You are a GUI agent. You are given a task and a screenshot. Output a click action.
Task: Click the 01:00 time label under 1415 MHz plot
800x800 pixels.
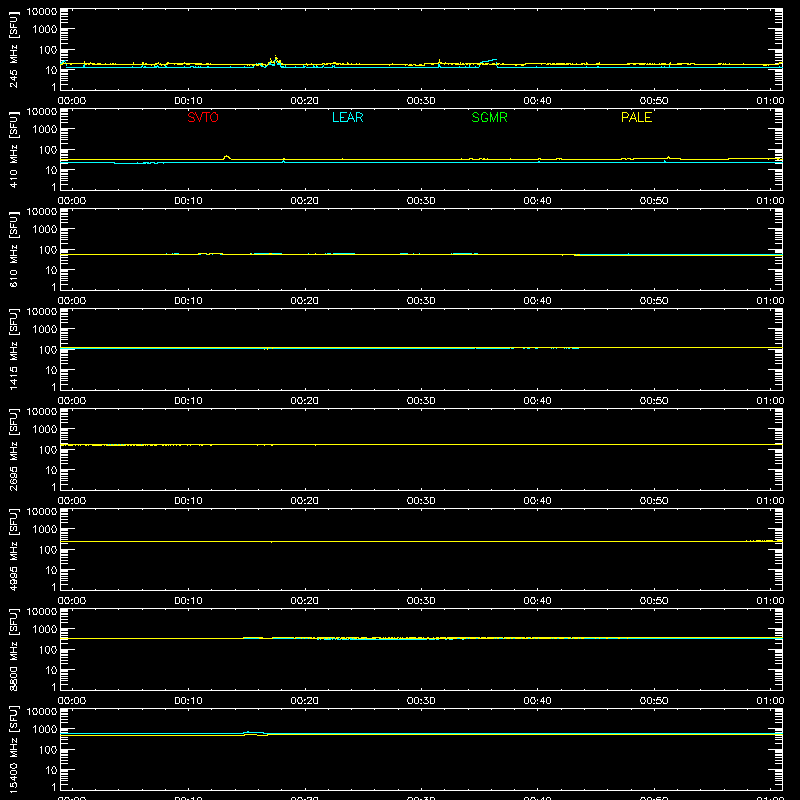click(770, 401)
